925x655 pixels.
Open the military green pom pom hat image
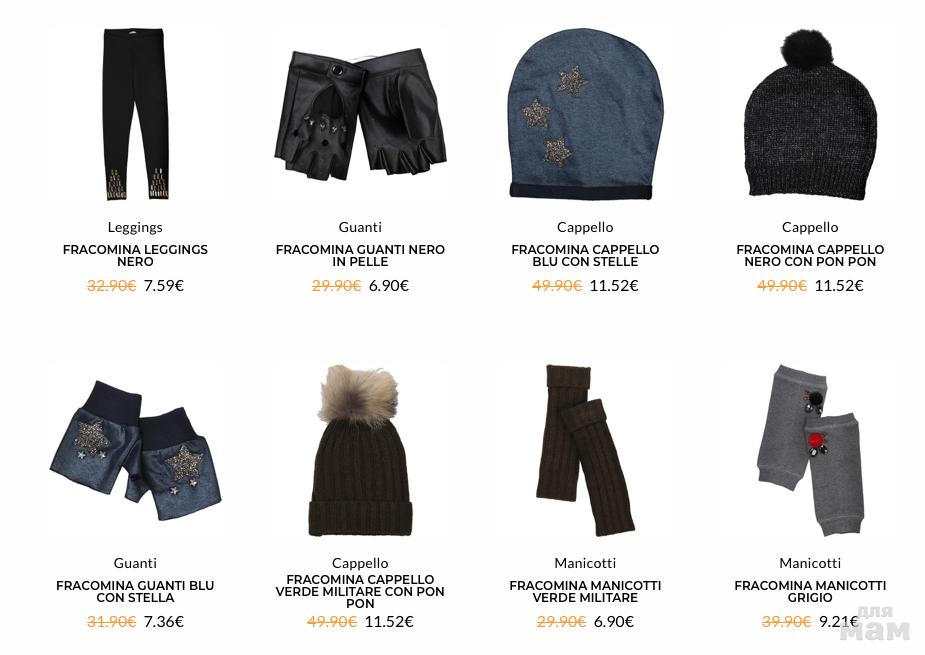click(360, 450)
